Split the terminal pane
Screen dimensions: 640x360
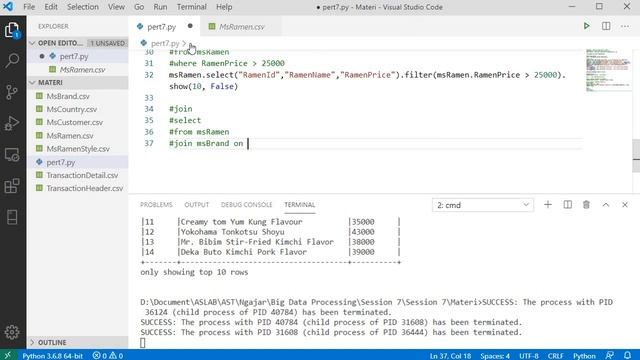(x=567, y=204)
